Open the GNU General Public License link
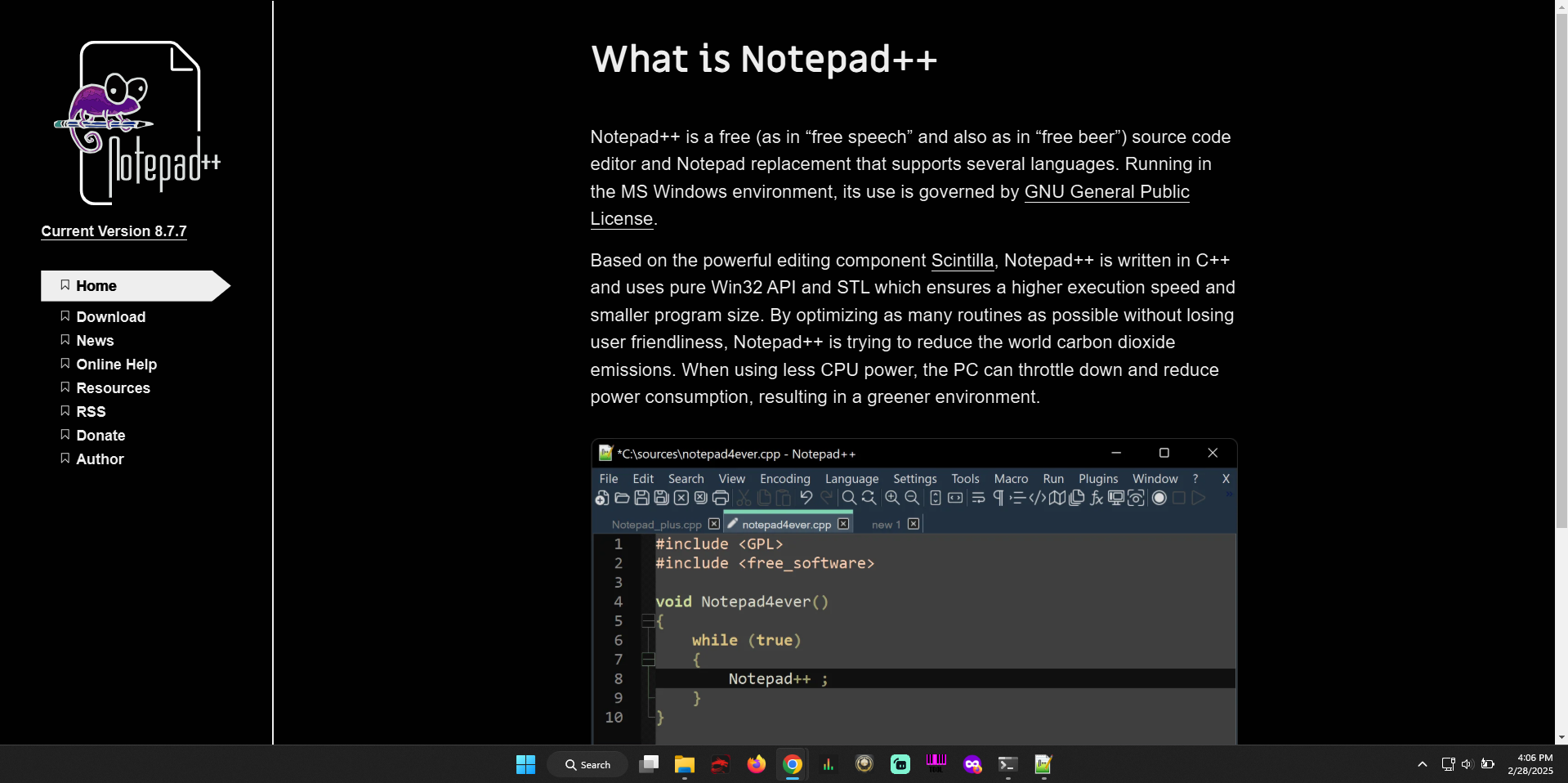This screenshot has height=783, width=1568. (1106, 192)
